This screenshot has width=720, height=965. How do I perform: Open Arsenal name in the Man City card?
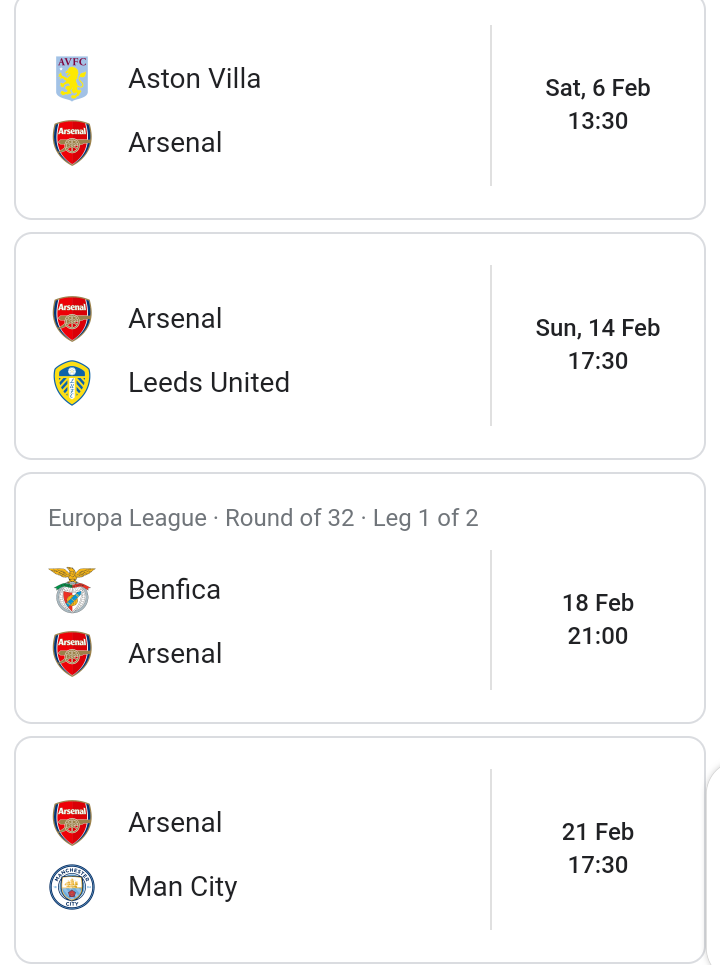pos(175,823)
